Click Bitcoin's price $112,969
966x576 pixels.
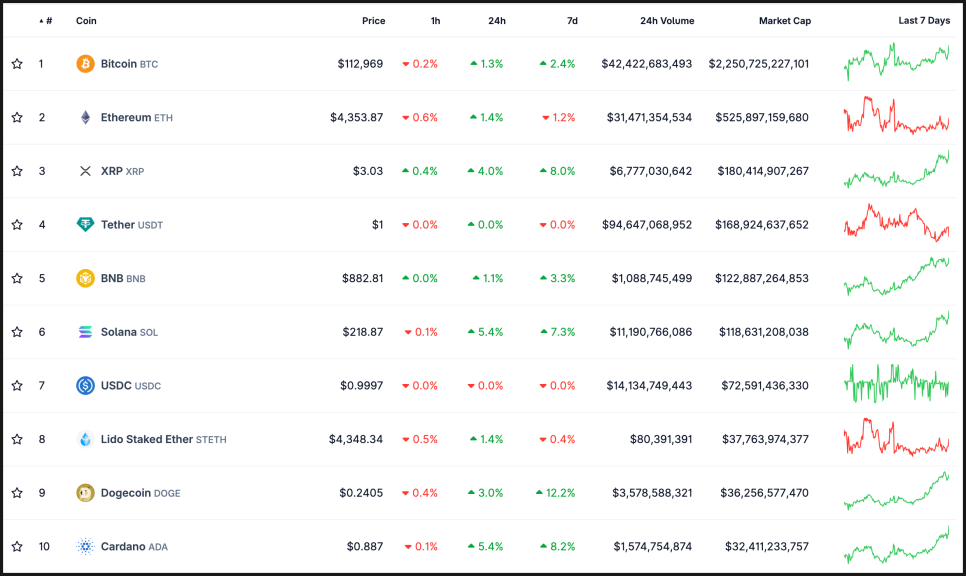click(360, 63)
